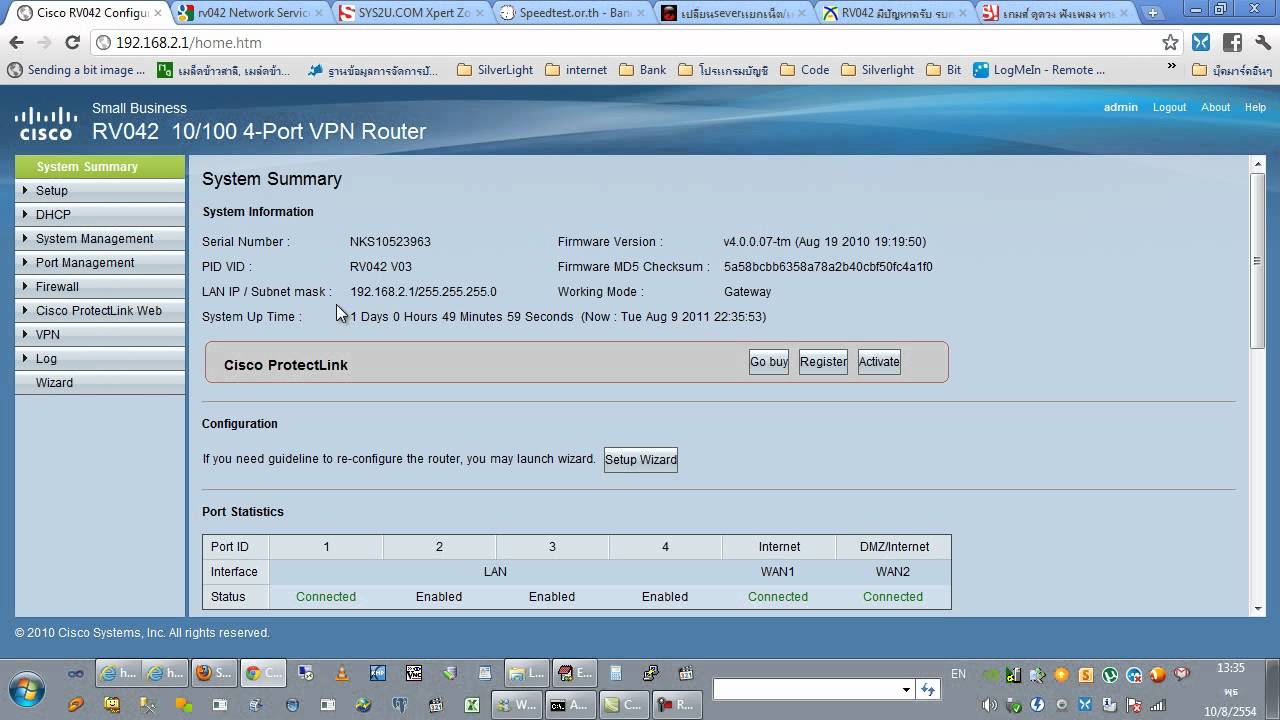The width and height of the screenshot is (1280, 720).
Task: Switch to the rv042 Network Service tab
Action: [252, 13]
